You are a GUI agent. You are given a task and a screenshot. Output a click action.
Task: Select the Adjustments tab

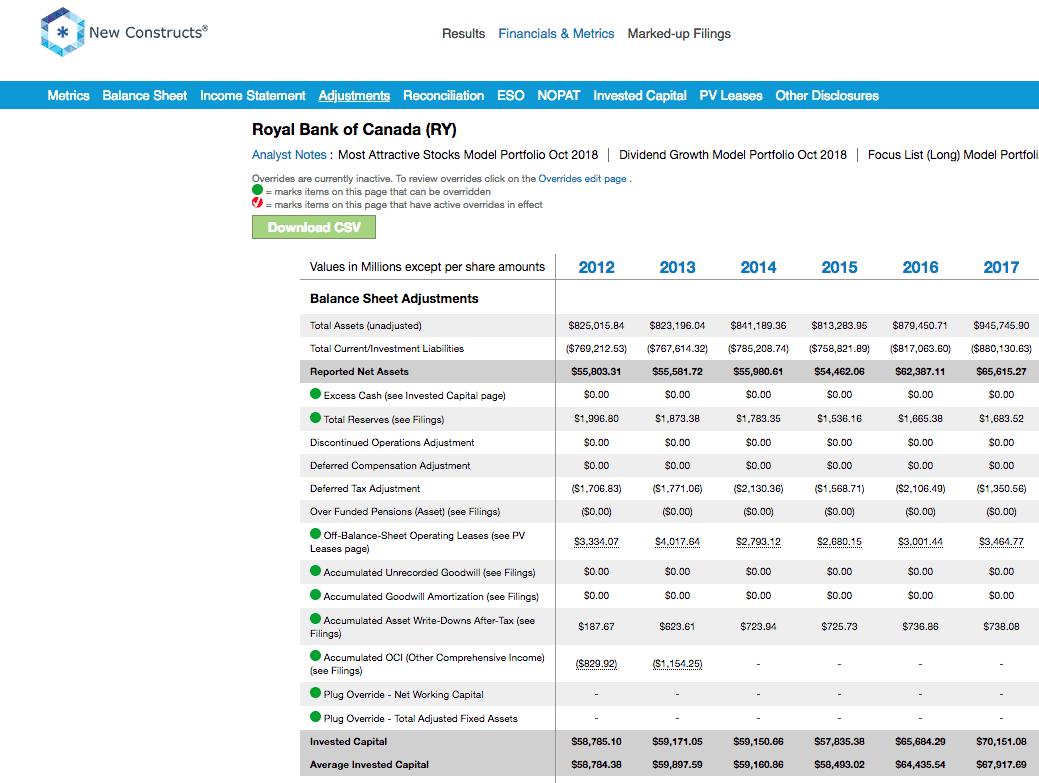pos(354,95)
